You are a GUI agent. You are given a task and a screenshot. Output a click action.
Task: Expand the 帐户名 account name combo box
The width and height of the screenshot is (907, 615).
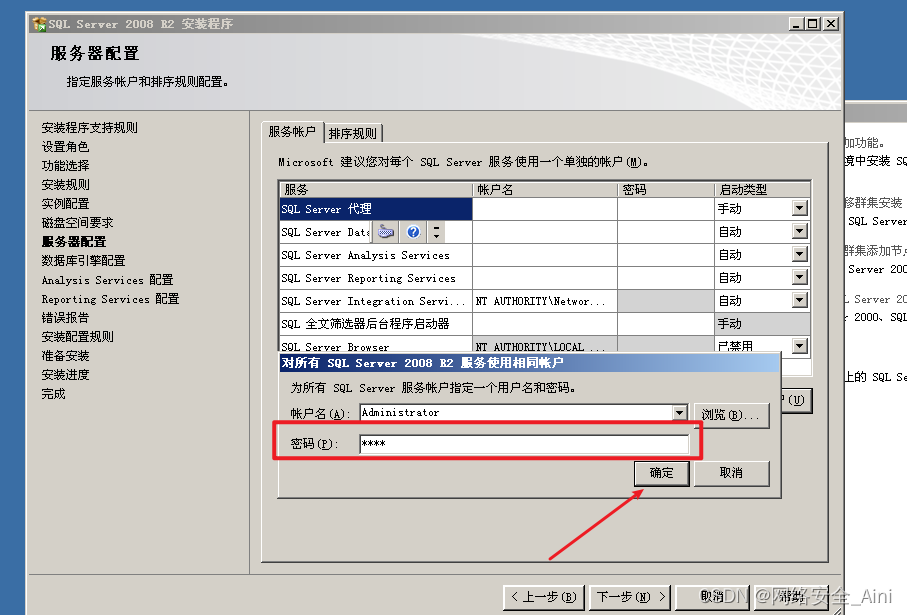coord(680,413)
